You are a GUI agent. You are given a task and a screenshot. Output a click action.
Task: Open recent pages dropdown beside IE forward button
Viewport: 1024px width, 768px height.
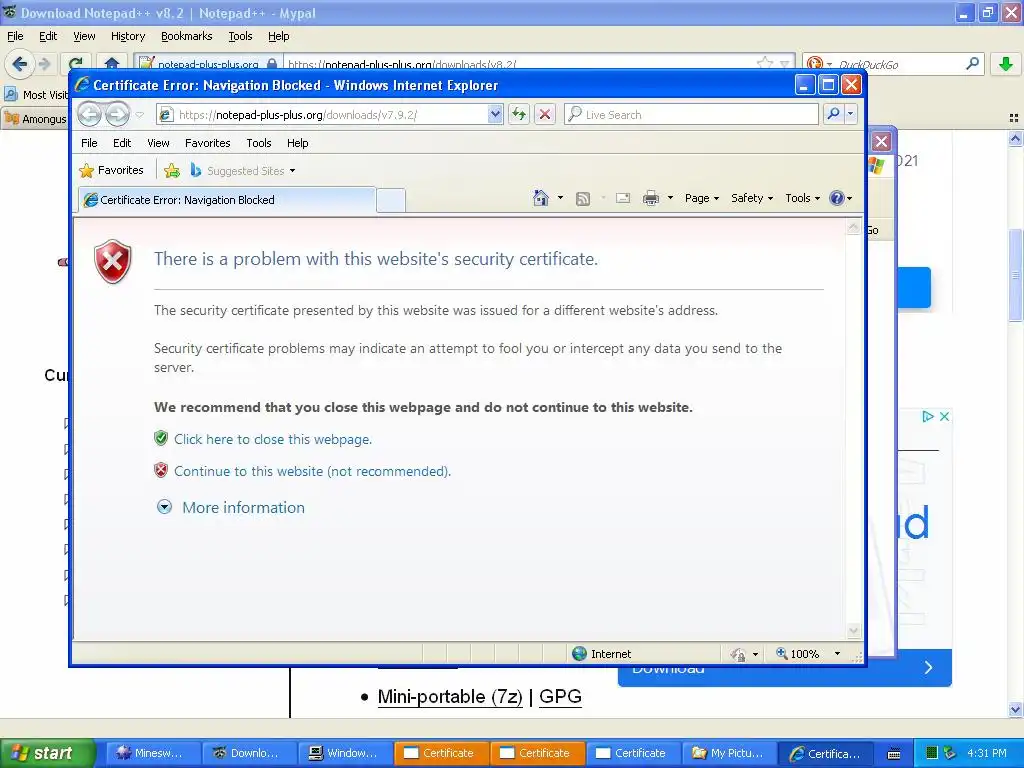[x=140, y=115]
